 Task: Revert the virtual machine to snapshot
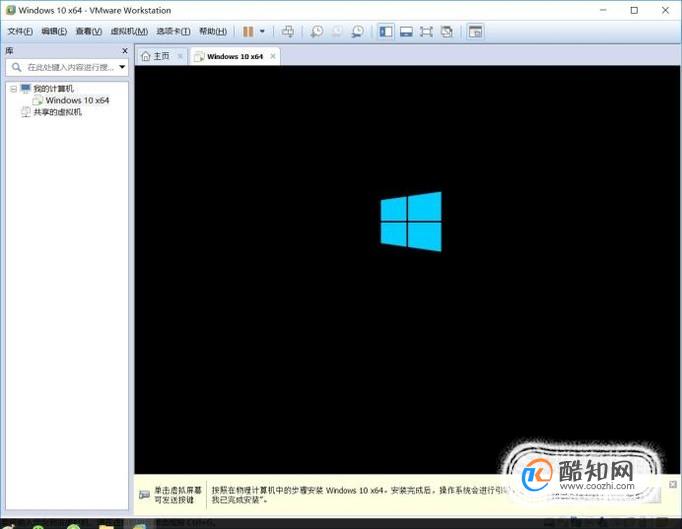pyautogui.click(x=337, y=32)
